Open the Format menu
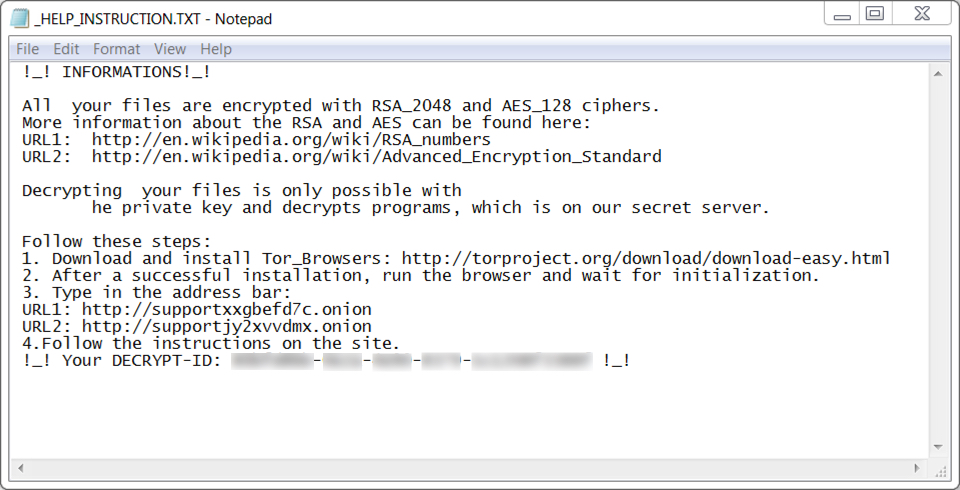Viewport: 960px width, 490px height. (x=116, y=49)
